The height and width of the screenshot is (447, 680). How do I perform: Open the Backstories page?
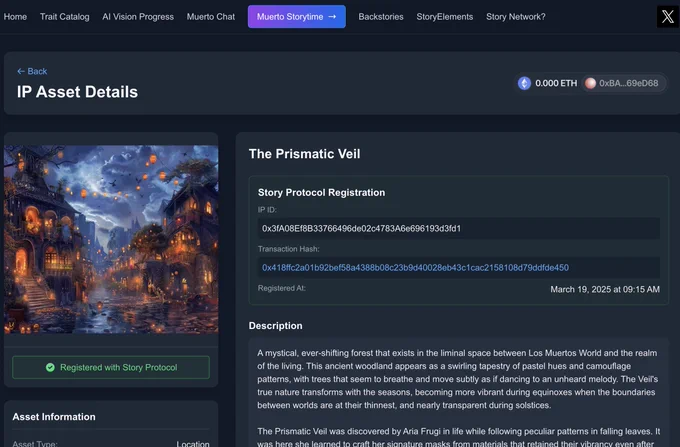[381, 16]
